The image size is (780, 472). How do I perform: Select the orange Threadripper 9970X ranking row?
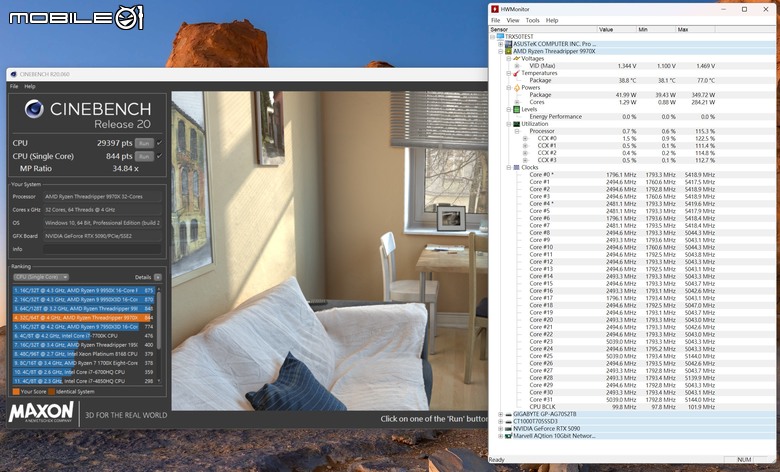pyautogui.click(x=84, y=317)
